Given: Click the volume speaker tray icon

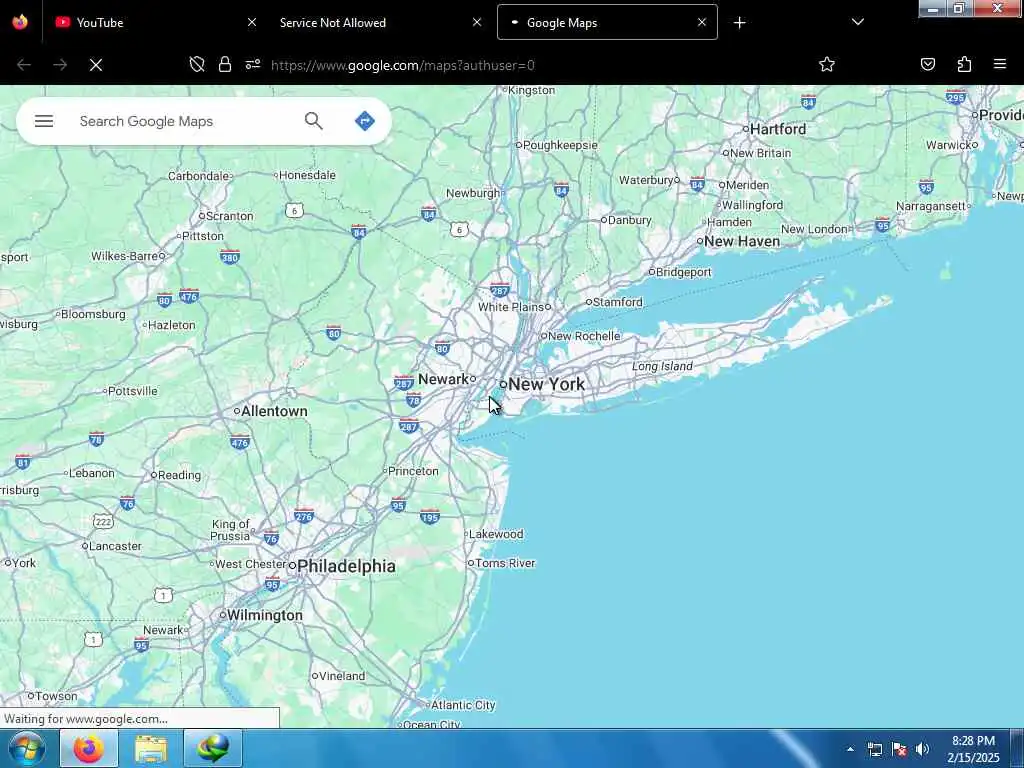Looking at the screenshot, I should (x=922, y=749).
